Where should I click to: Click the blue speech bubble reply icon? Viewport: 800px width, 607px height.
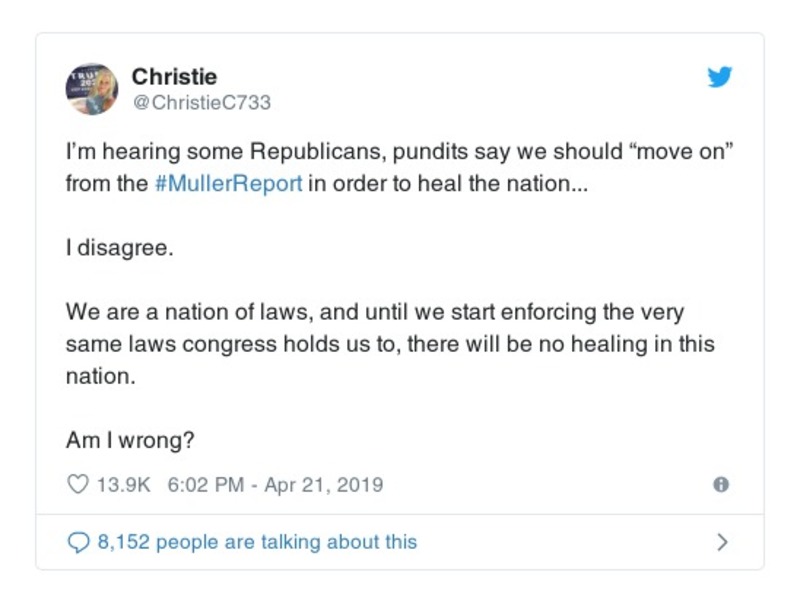click(78, 542)
